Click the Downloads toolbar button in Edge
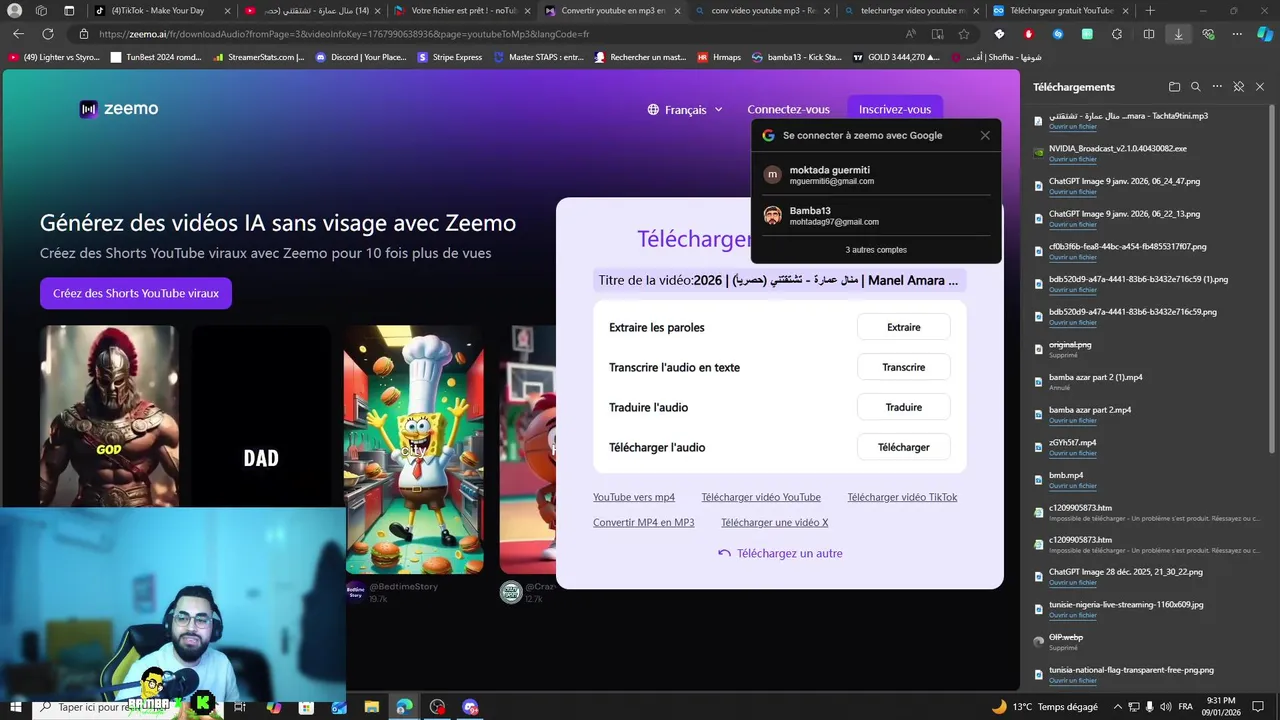1280x720 pixels. (x=1178, y=34)
